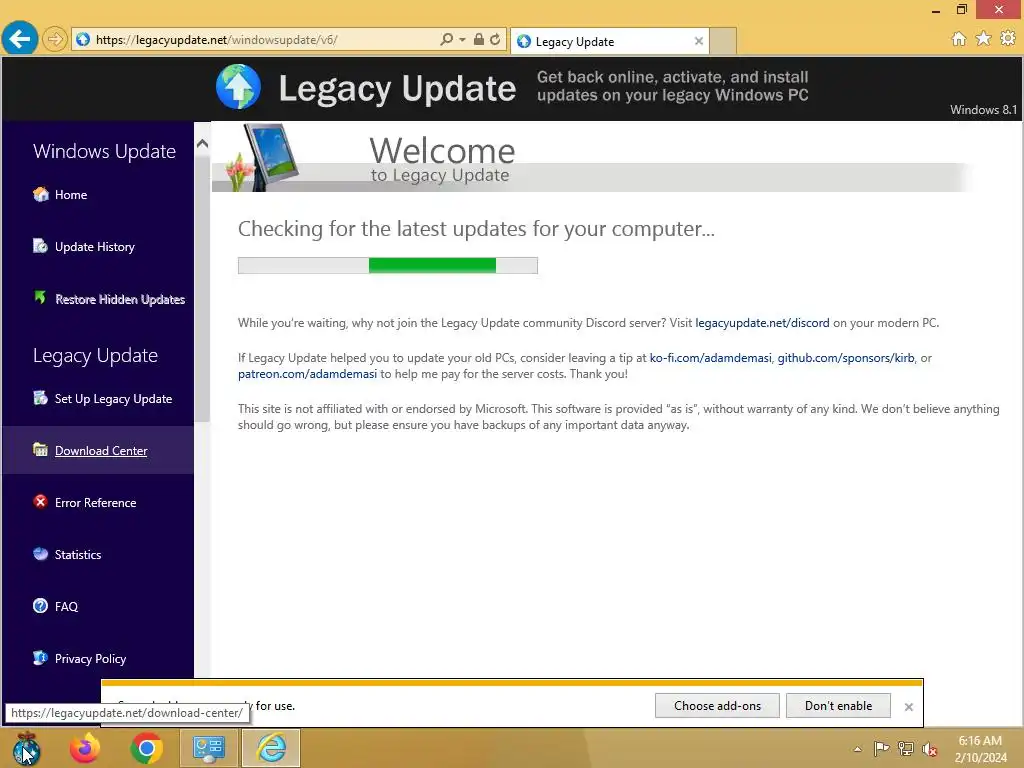
Task: Select the Legacy Update browser tab
Action: point(609,41)
